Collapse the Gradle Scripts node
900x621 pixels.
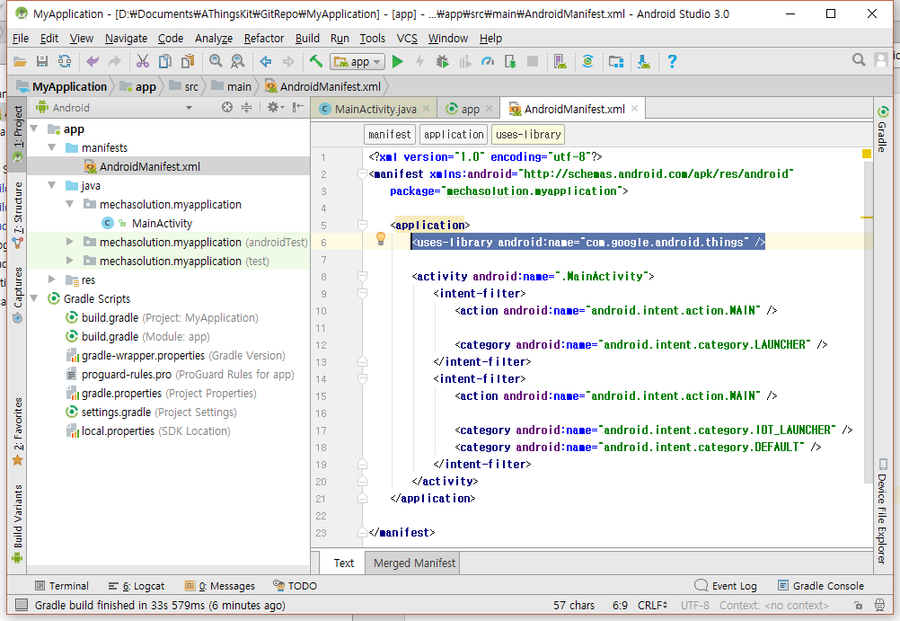(x=34, y=298)
